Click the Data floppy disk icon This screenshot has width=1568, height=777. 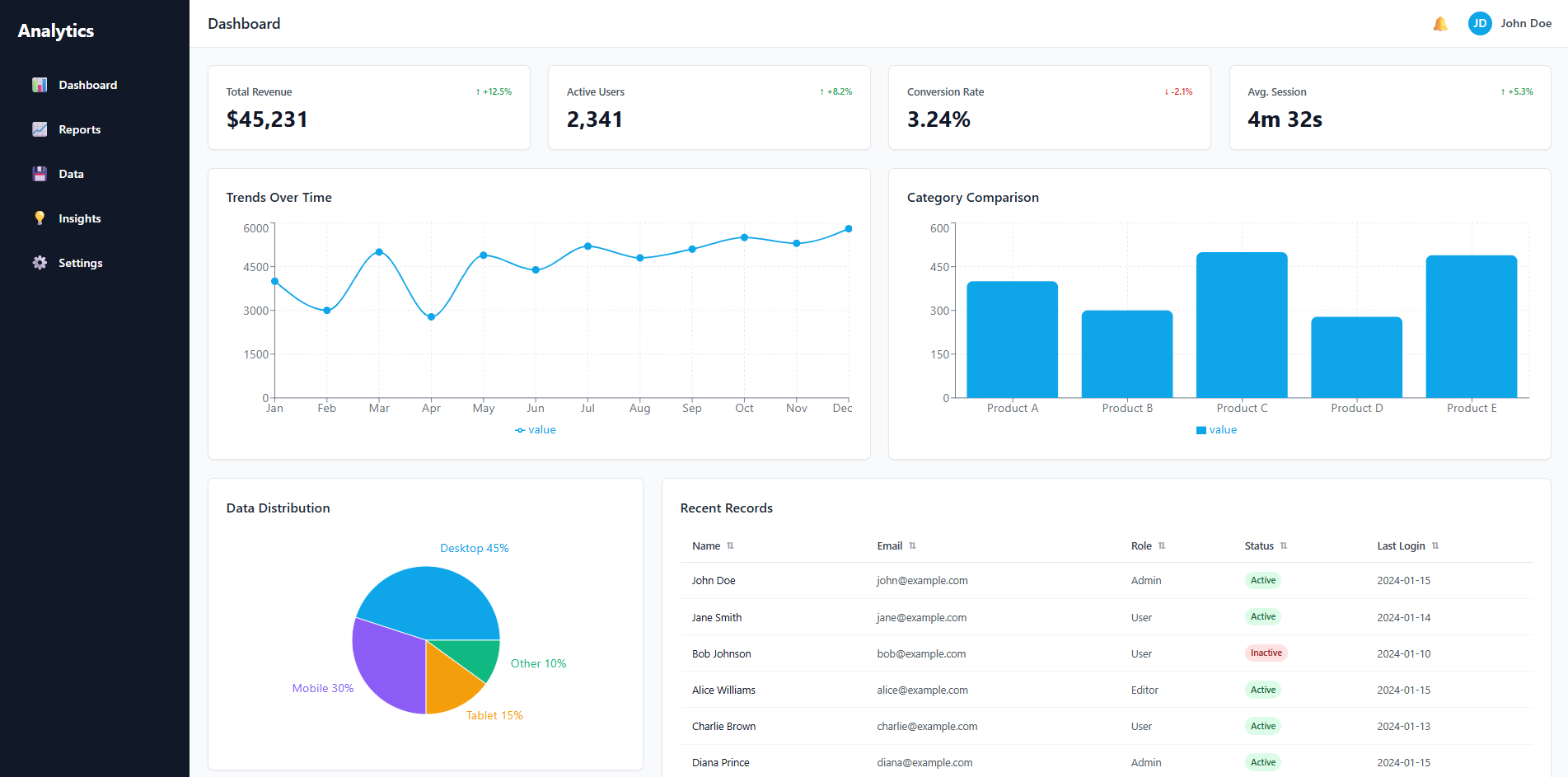(x=39, y=173)
